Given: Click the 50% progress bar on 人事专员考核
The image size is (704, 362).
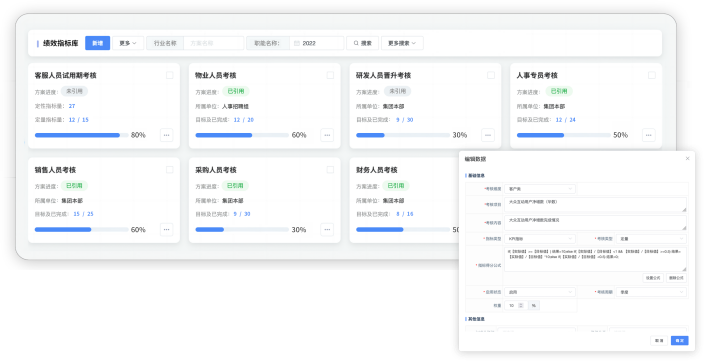Looking at the screenshot, I should tap(563, 135).
